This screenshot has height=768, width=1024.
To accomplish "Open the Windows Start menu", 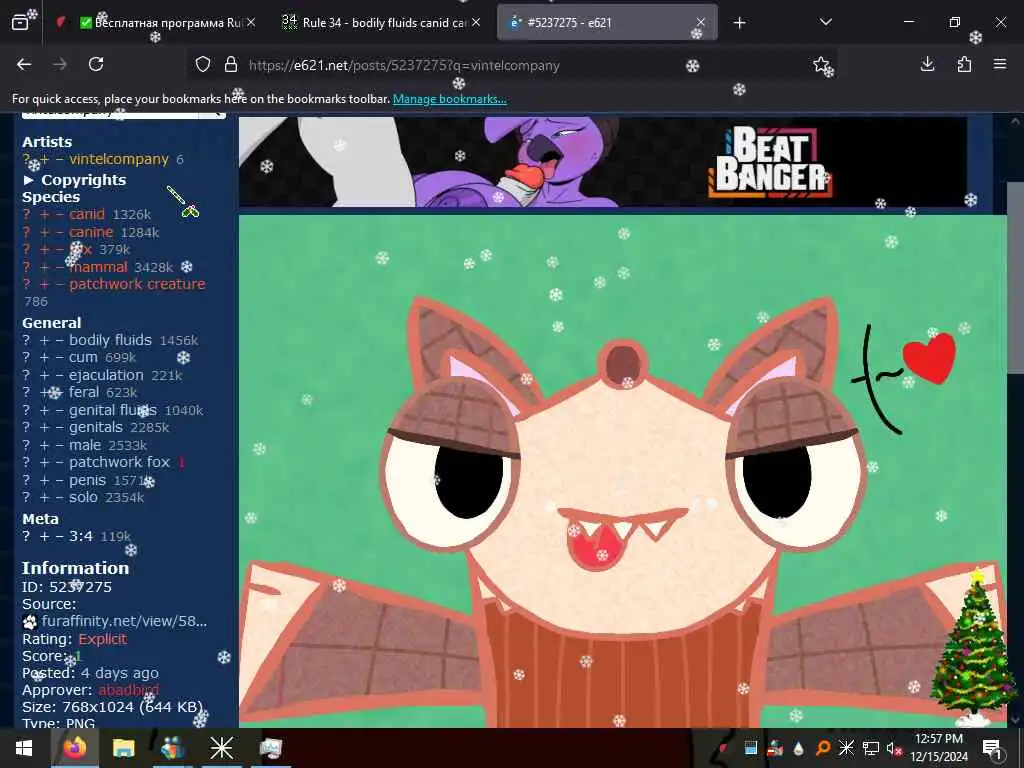I will pyautogui.click(x=24, y=748).
